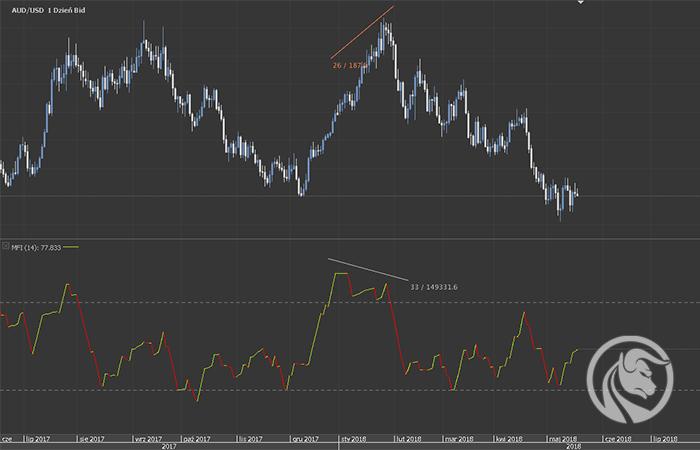Image resolution: width=700 pixels, height=450 pixels.
Task: Click the lip 2017 time axis label
Action: tap(39, 439)
